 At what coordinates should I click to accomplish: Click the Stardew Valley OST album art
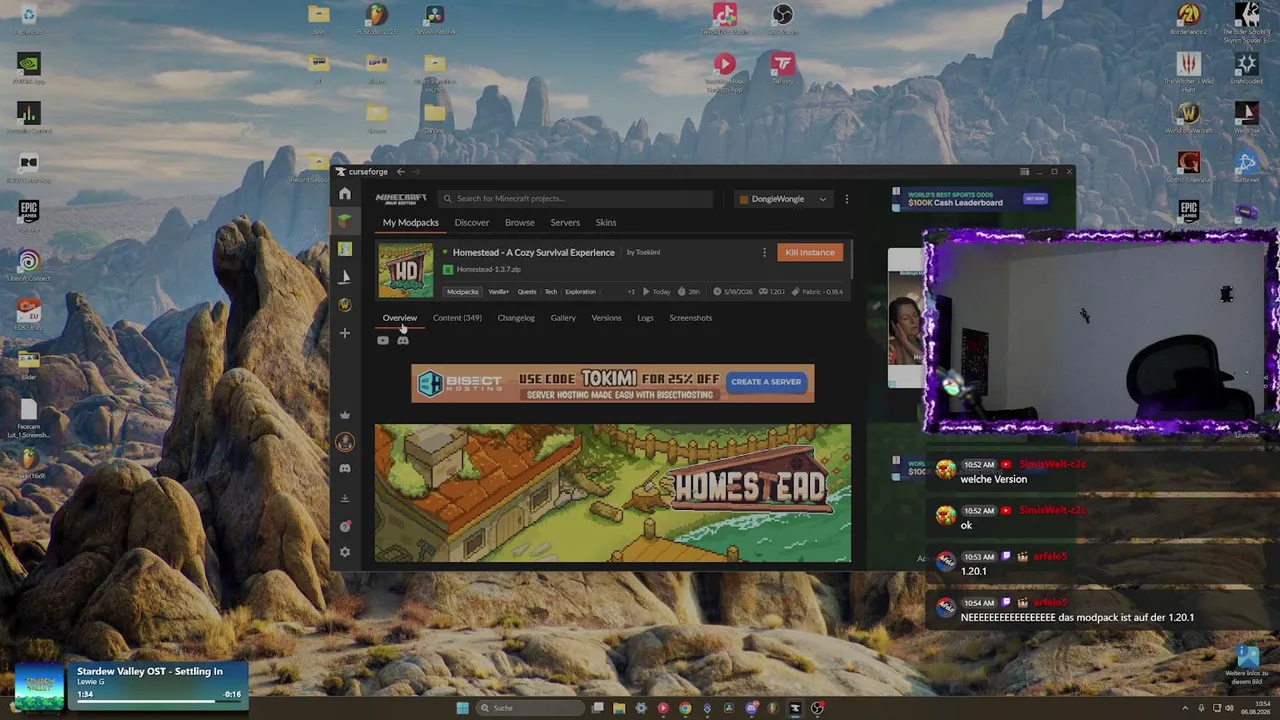(x=40, y=688)
